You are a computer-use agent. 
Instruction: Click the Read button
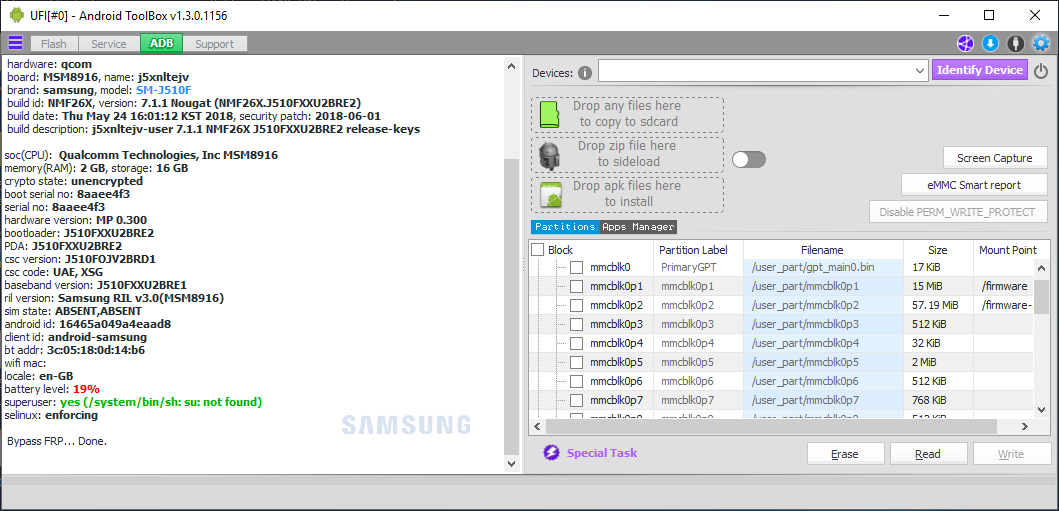tap(928, 454)
